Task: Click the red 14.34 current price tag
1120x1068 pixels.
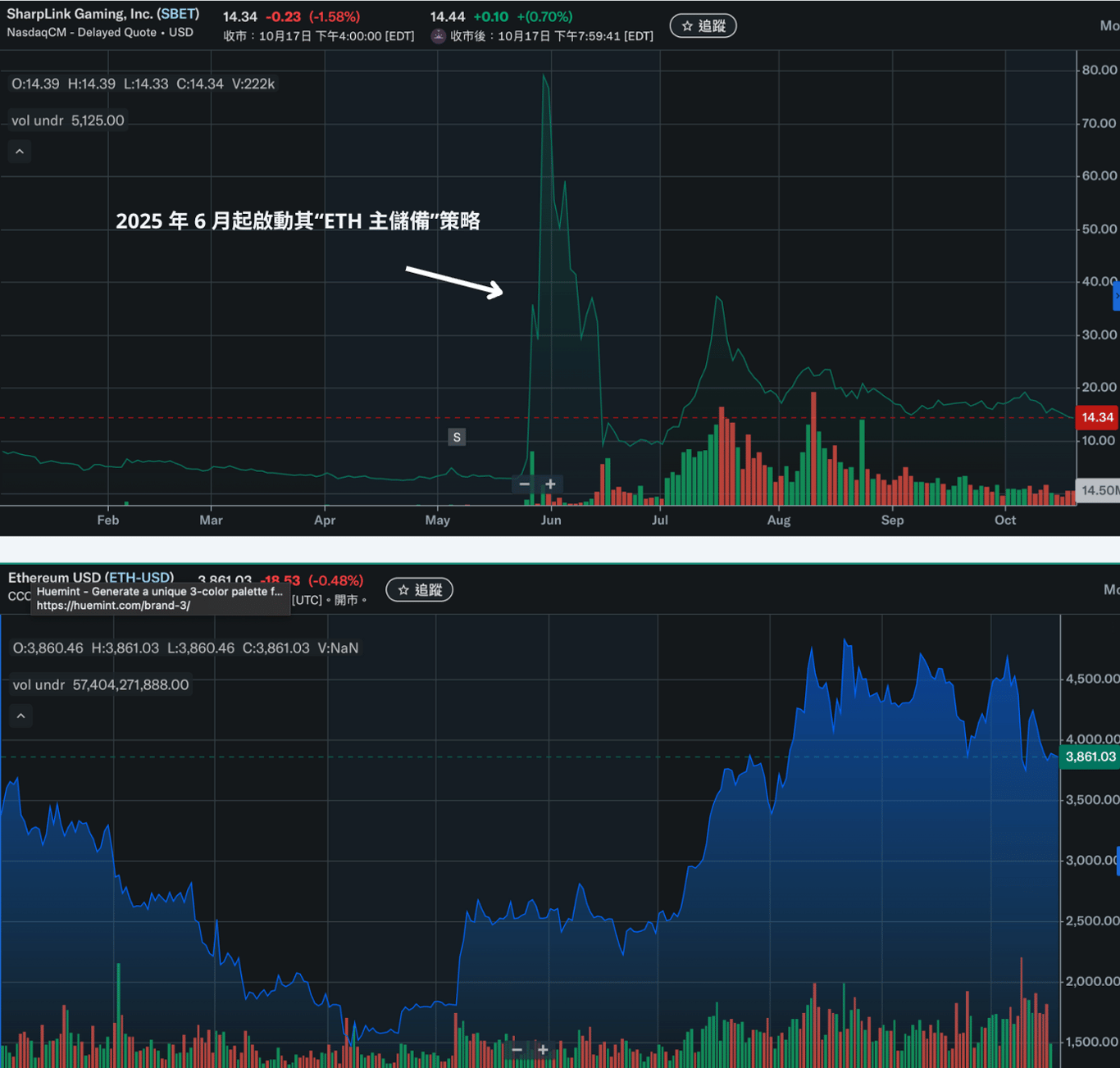Action: tap(1097, 417)
